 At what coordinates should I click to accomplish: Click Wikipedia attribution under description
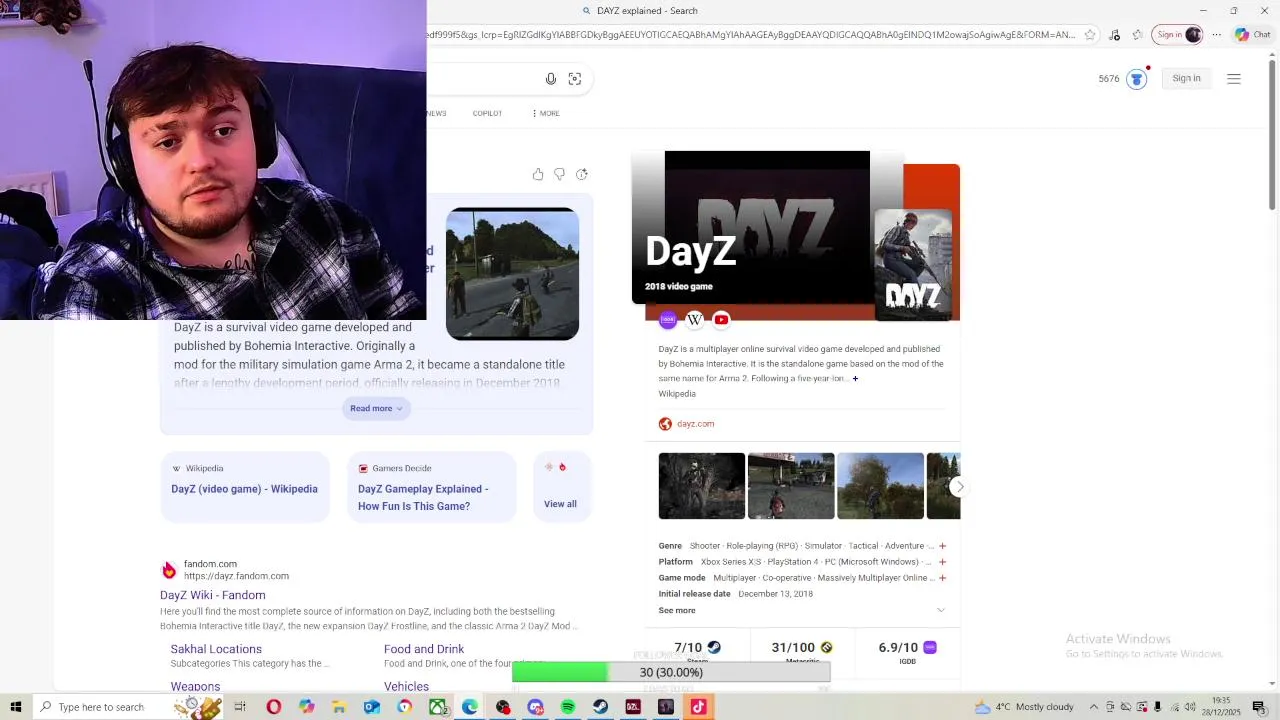pos(677,394)
